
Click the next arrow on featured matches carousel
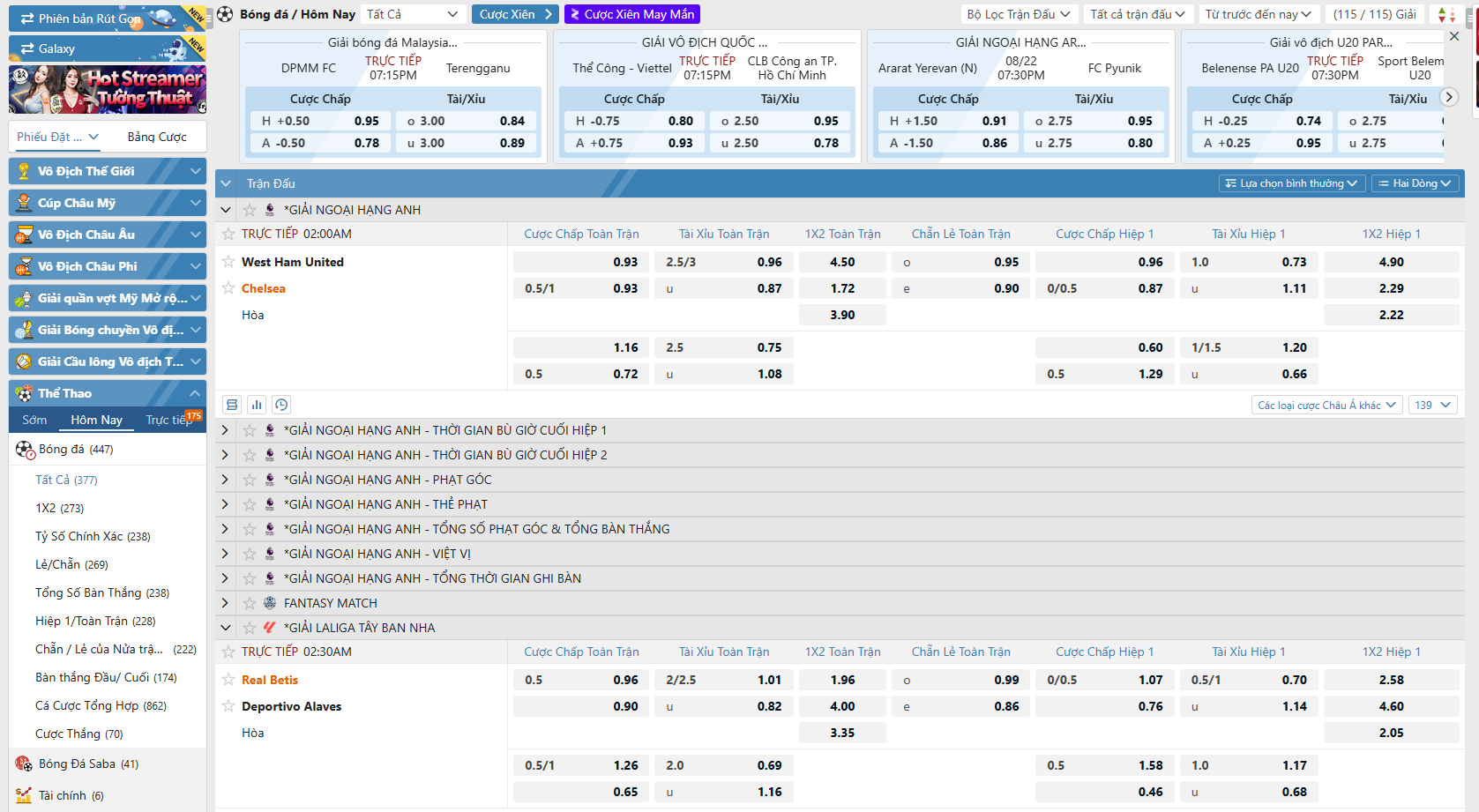[1448, 97]
